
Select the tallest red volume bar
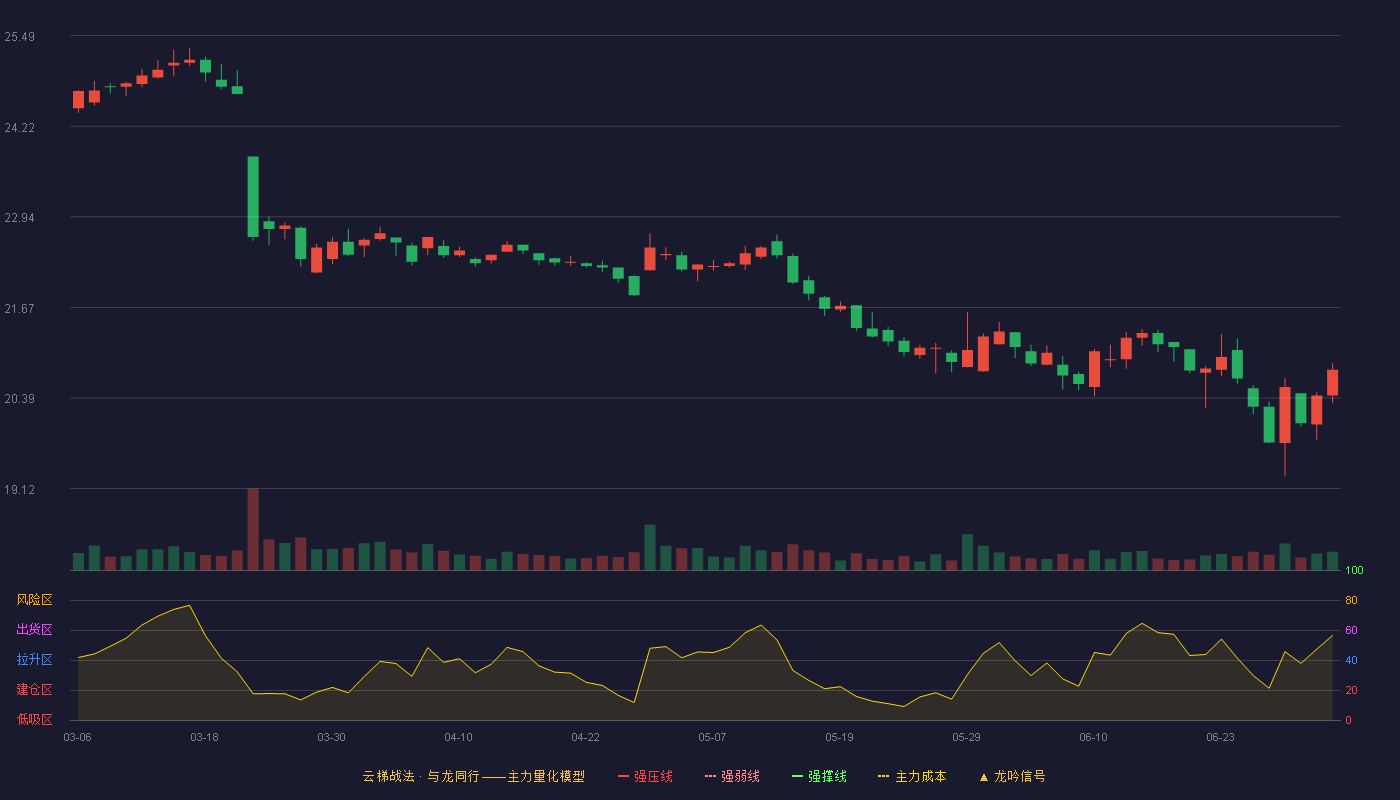coord(253,529)
